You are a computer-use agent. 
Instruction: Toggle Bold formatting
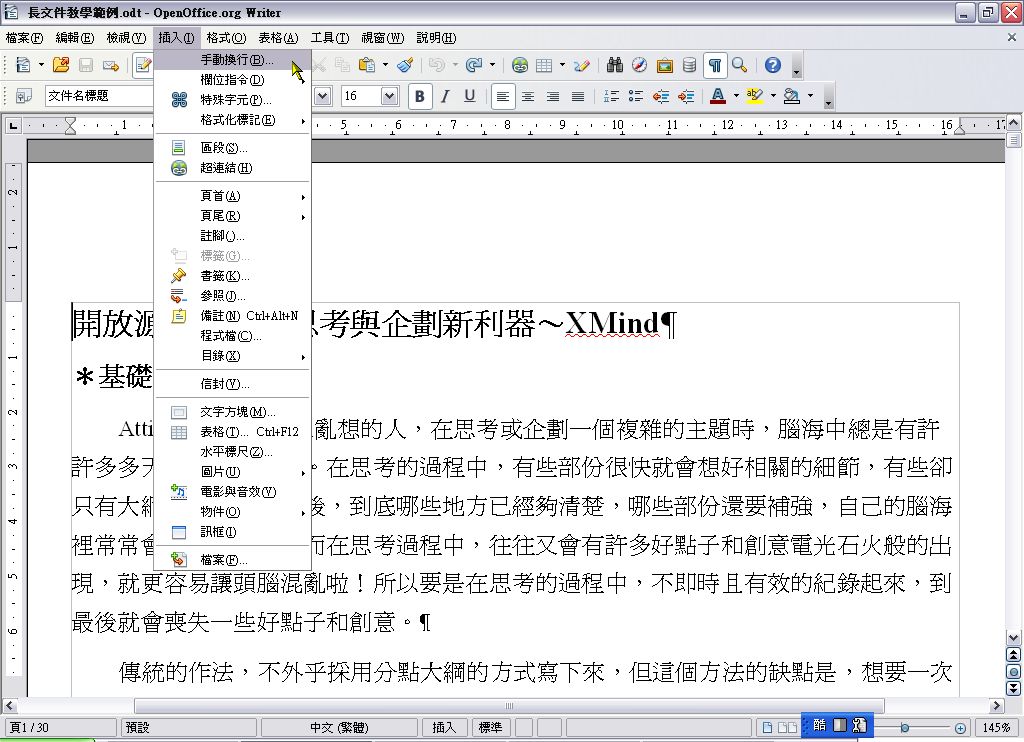(x=420, y=97)
